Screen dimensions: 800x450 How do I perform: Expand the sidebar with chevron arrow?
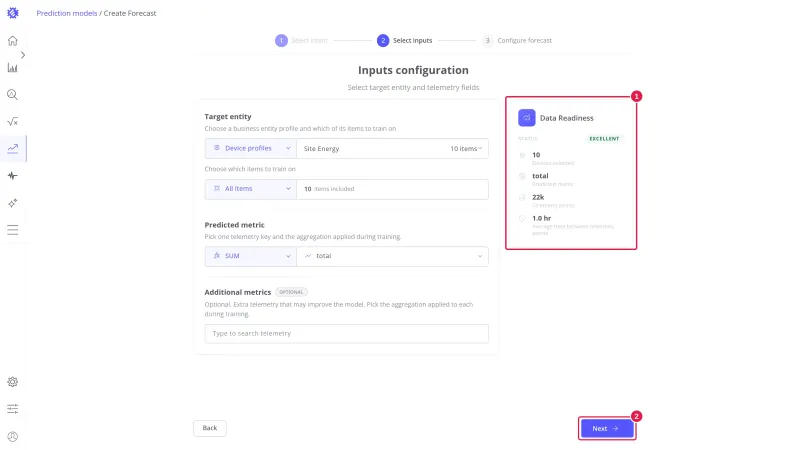pyautogui.click(x=23, y=55)
